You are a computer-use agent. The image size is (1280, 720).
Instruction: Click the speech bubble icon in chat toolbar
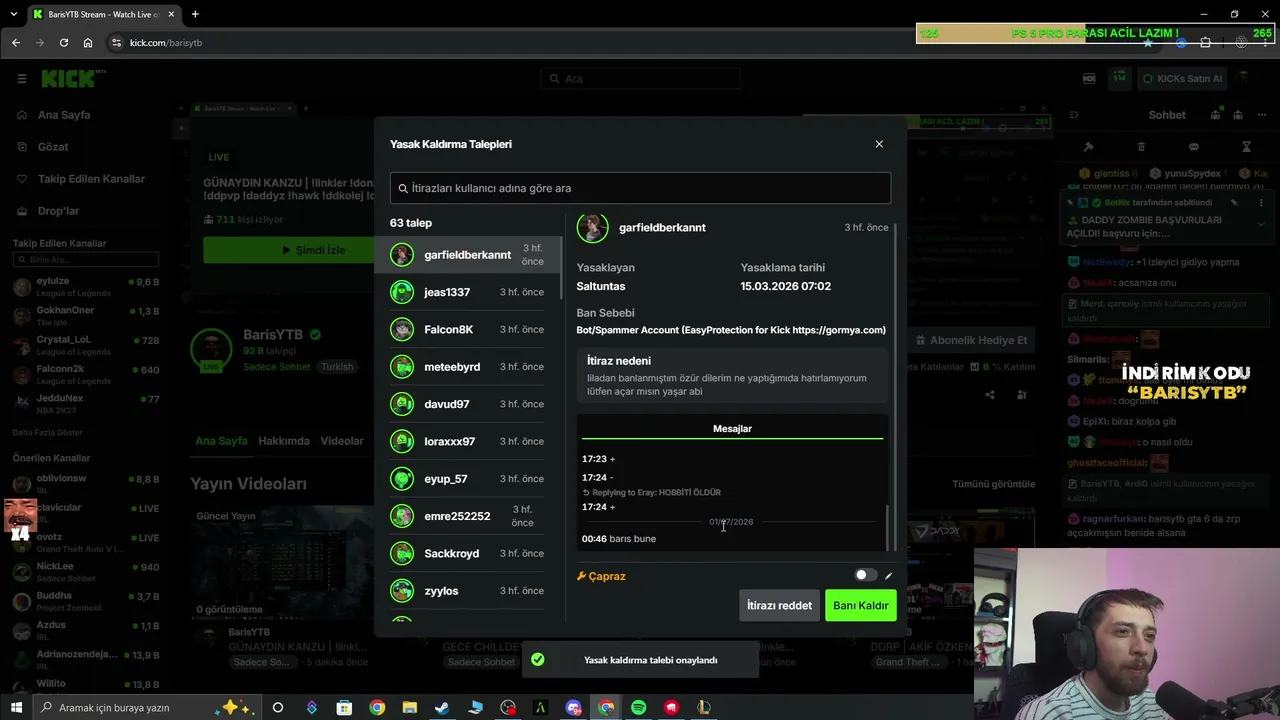tap(1193, 147)
